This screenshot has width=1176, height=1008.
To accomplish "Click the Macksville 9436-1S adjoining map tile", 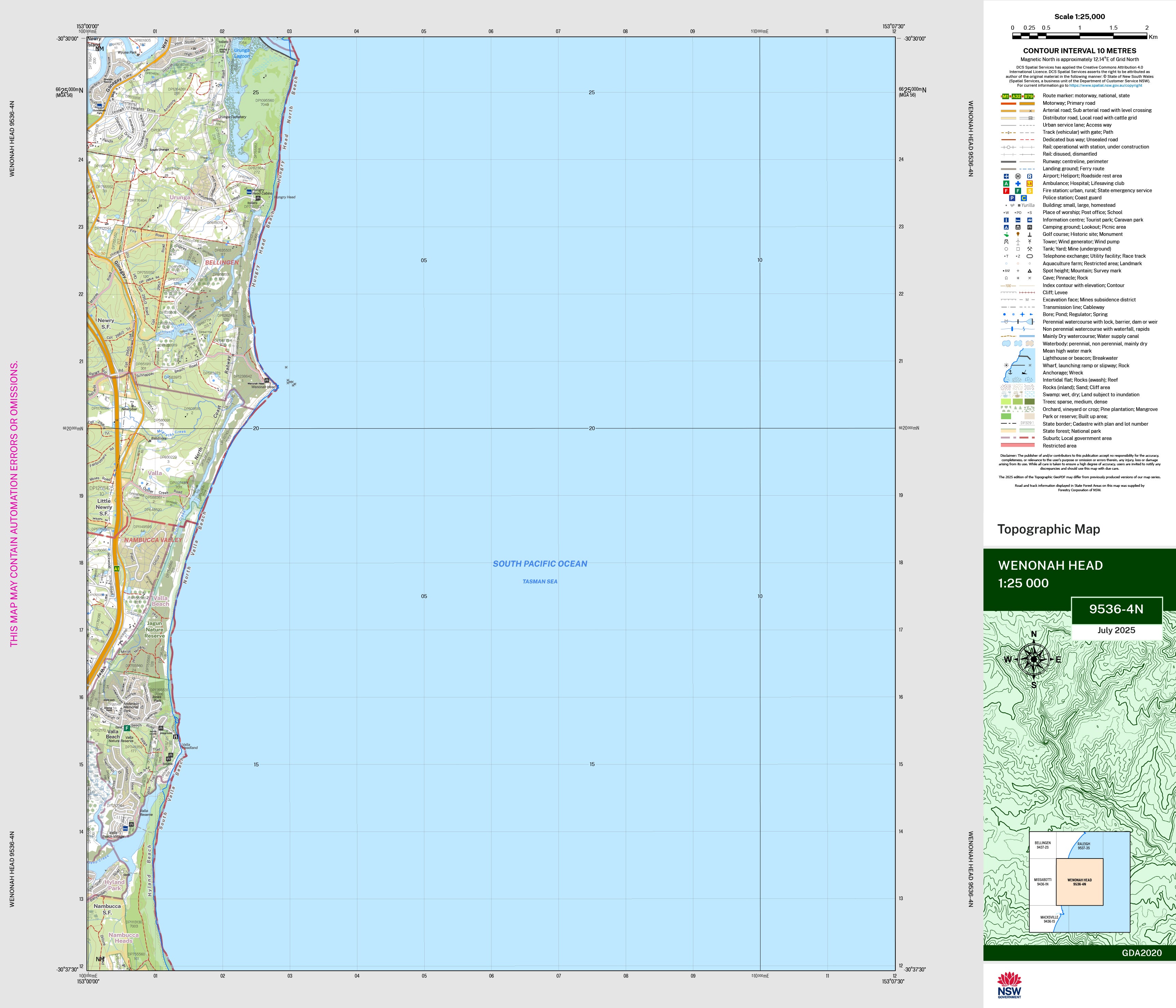I will click(x=1049, y=919).
